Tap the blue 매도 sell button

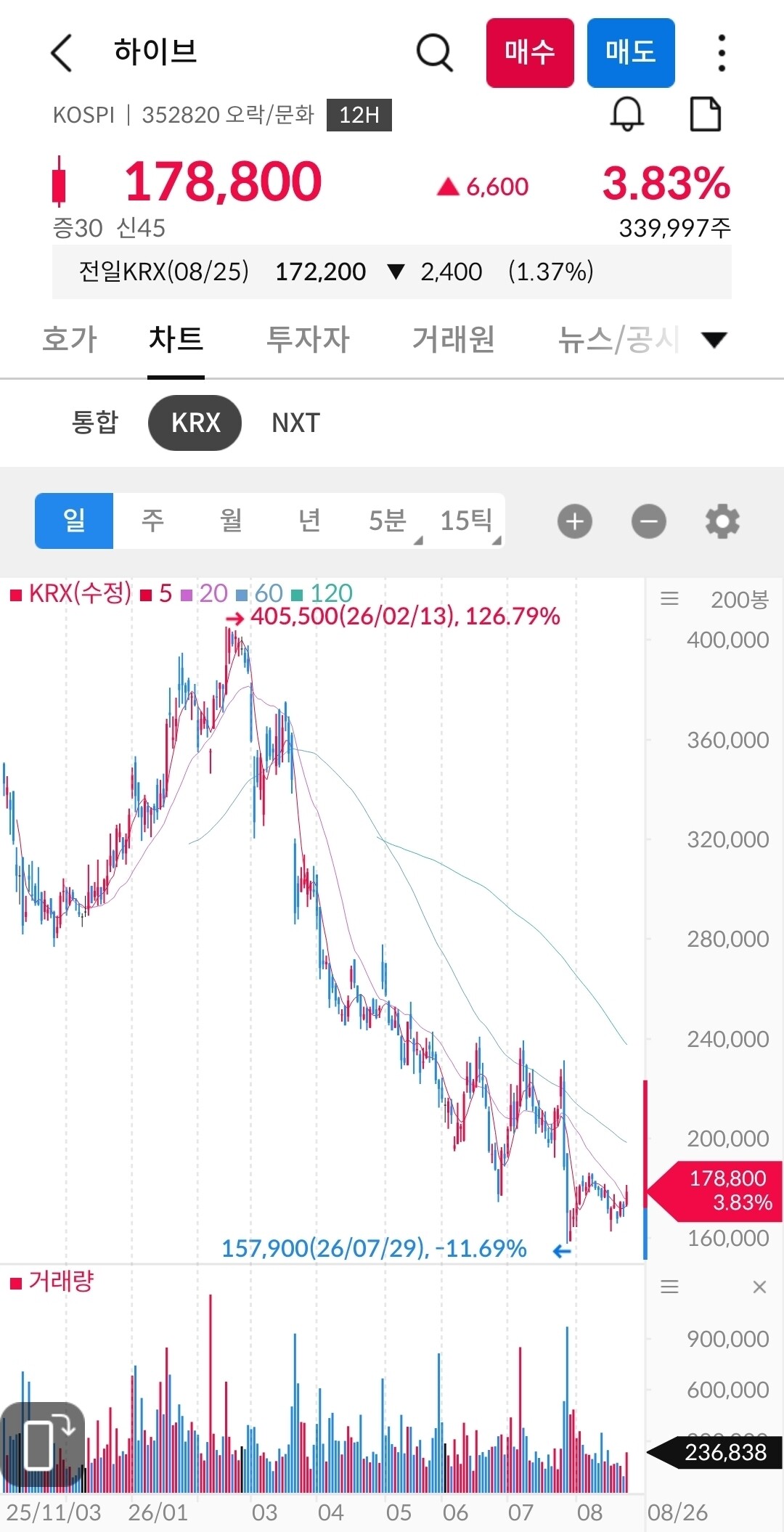pos(631,53)
